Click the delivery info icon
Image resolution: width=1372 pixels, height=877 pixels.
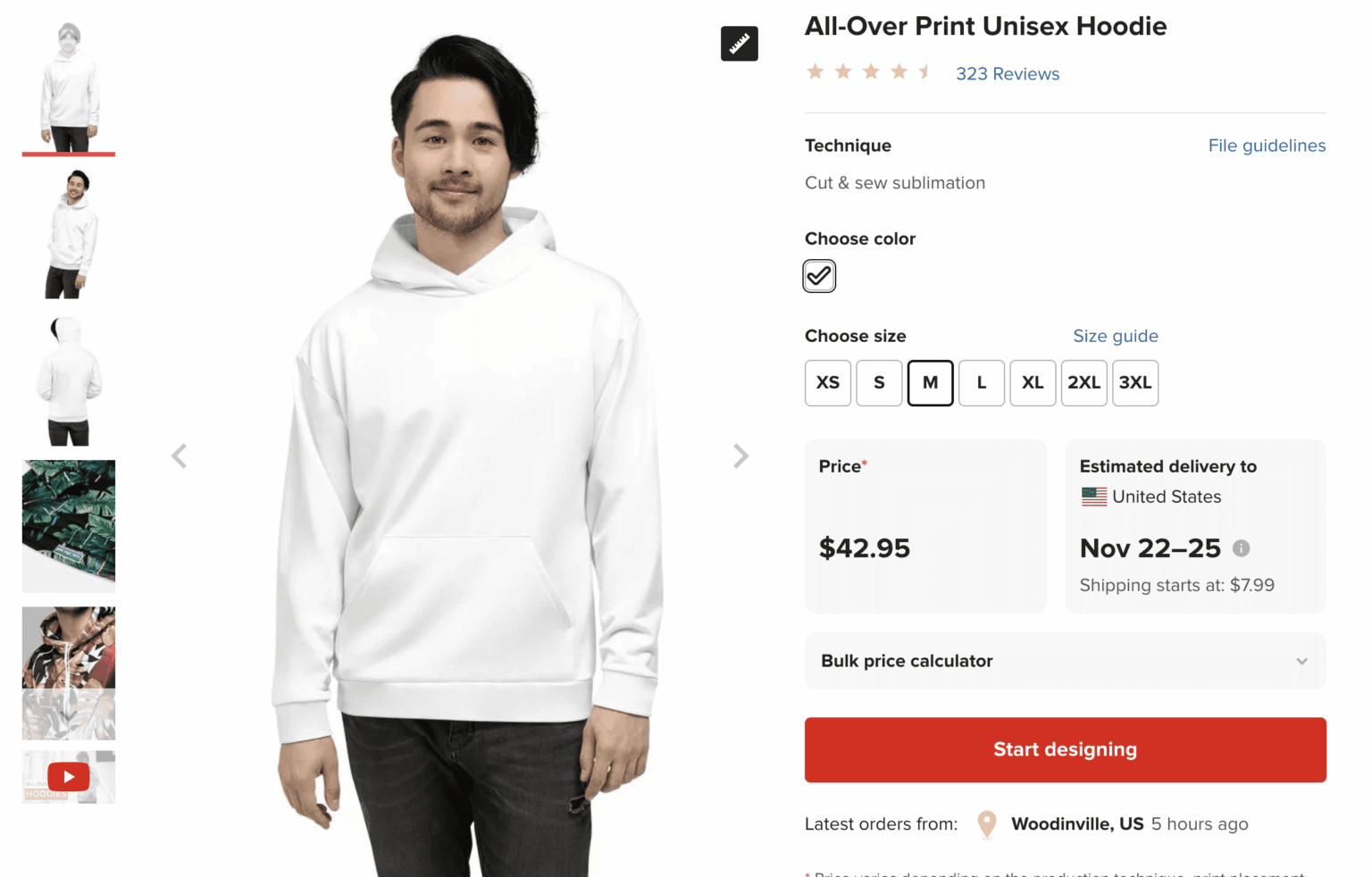point(1241,548)
